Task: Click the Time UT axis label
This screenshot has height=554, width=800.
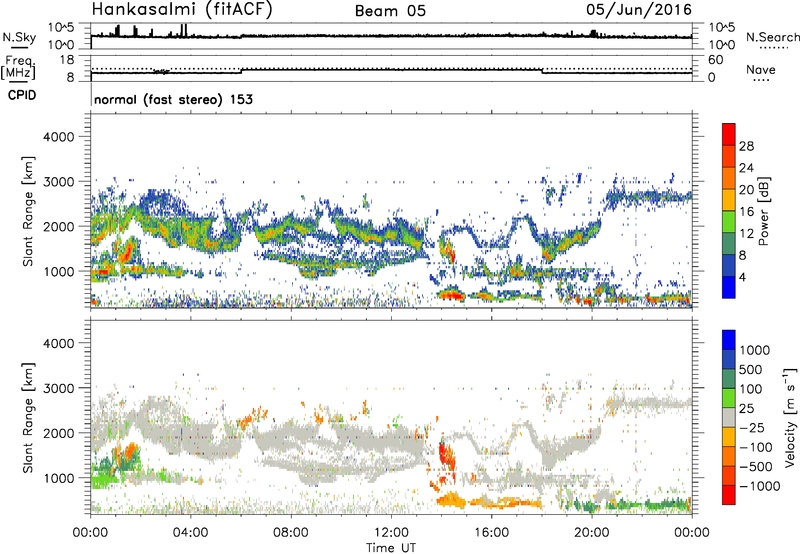Action: coord(391,547)
